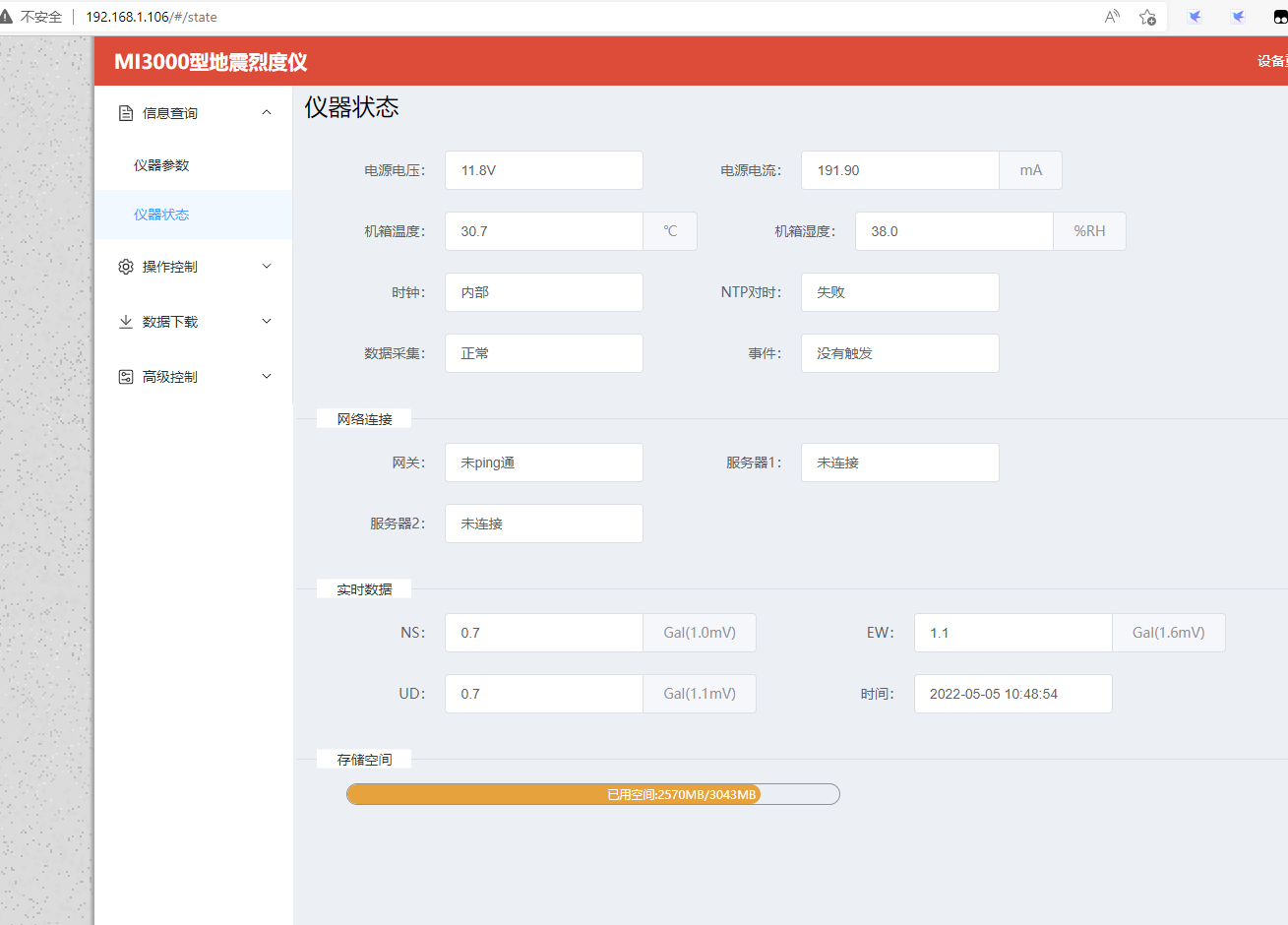Click the 时间 field showing 2022-05-05 10:48:54

tap(1013, 694)
